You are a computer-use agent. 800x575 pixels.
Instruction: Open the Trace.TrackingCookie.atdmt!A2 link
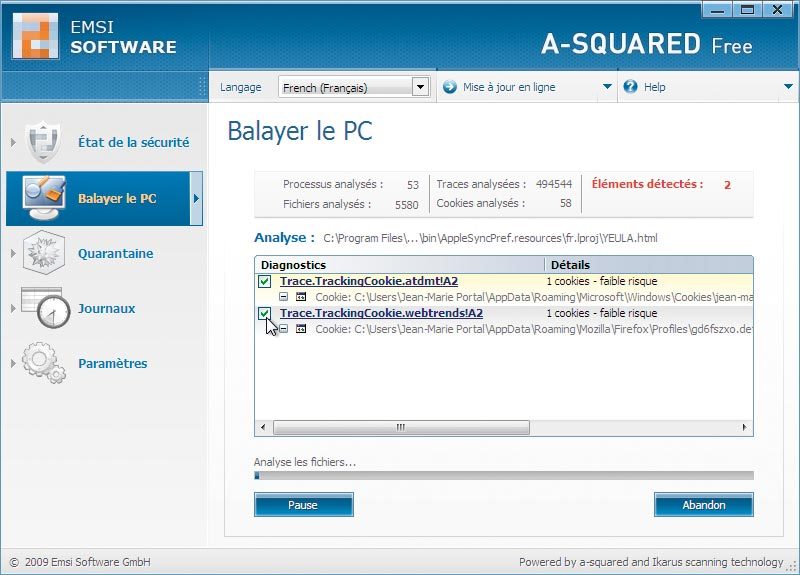coord(369,281)
